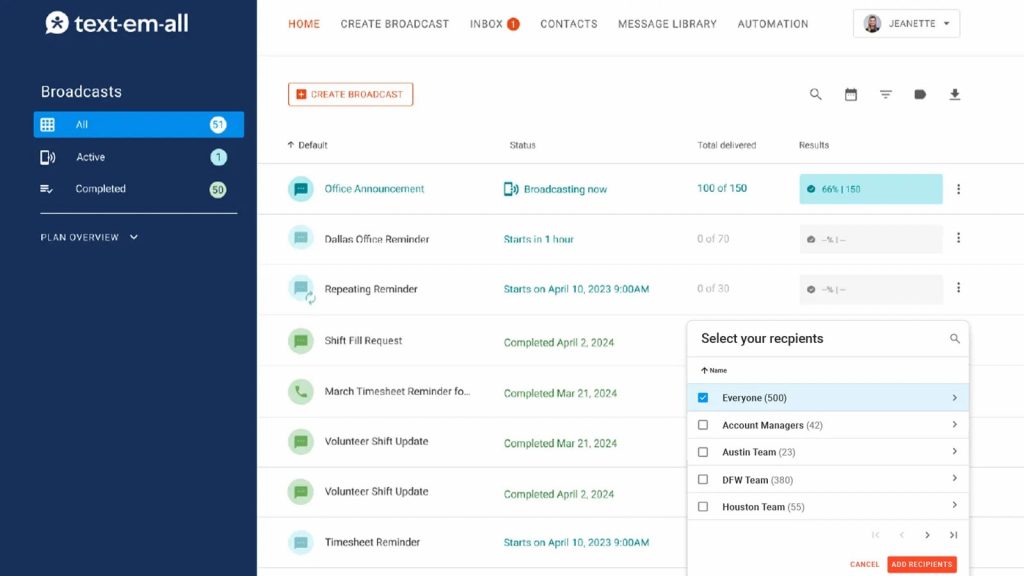Click the search icon in broadcasts toolbar
The width and height of the screenshot is (1024, 576).
tap(816, 95)
